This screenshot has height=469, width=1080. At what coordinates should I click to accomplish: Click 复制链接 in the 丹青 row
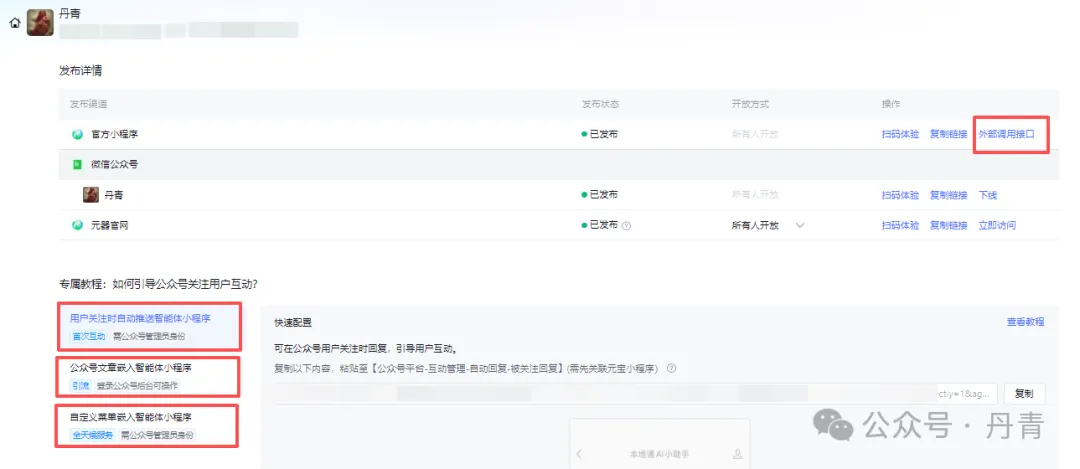tap(948, 195)
